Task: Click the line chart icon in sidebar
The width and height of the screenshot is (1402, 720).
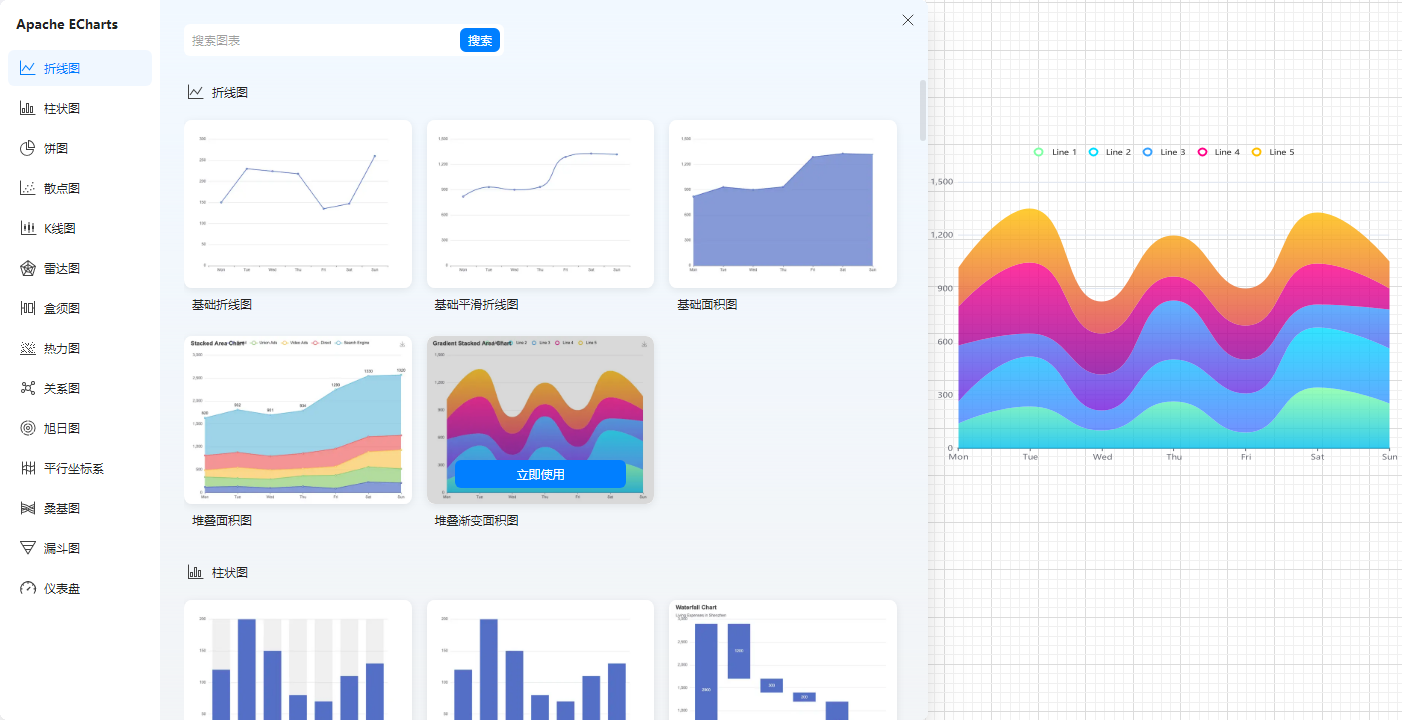Action: pyautogui.click(x=27, y=68)
